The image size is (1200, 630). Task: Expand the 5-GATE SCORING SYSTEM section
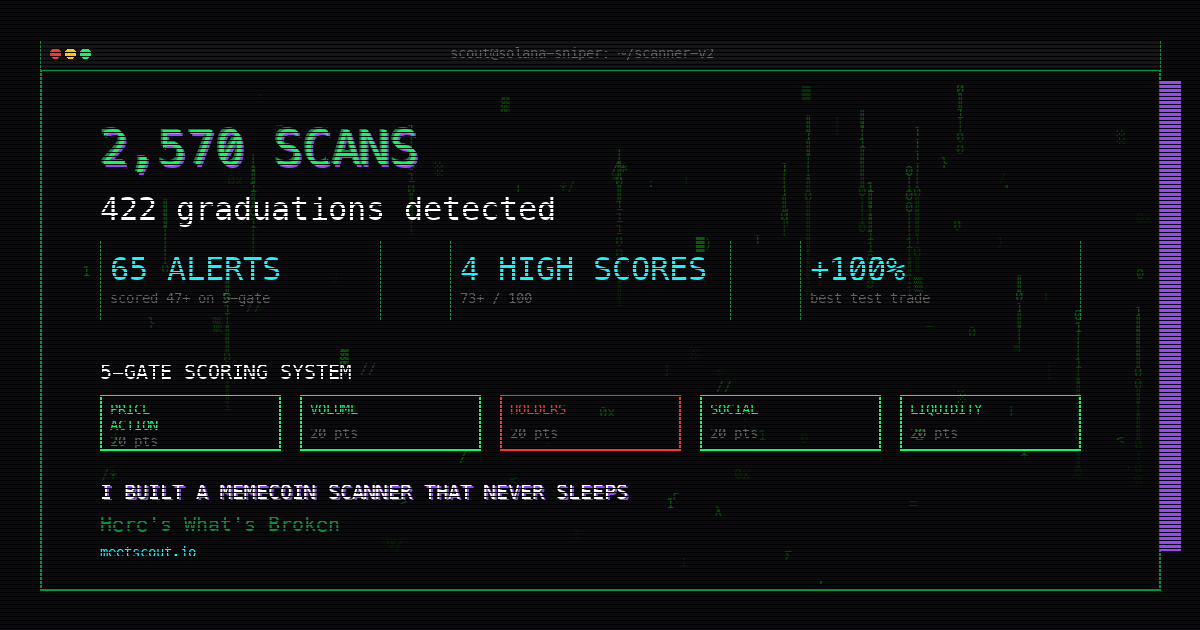226,371
